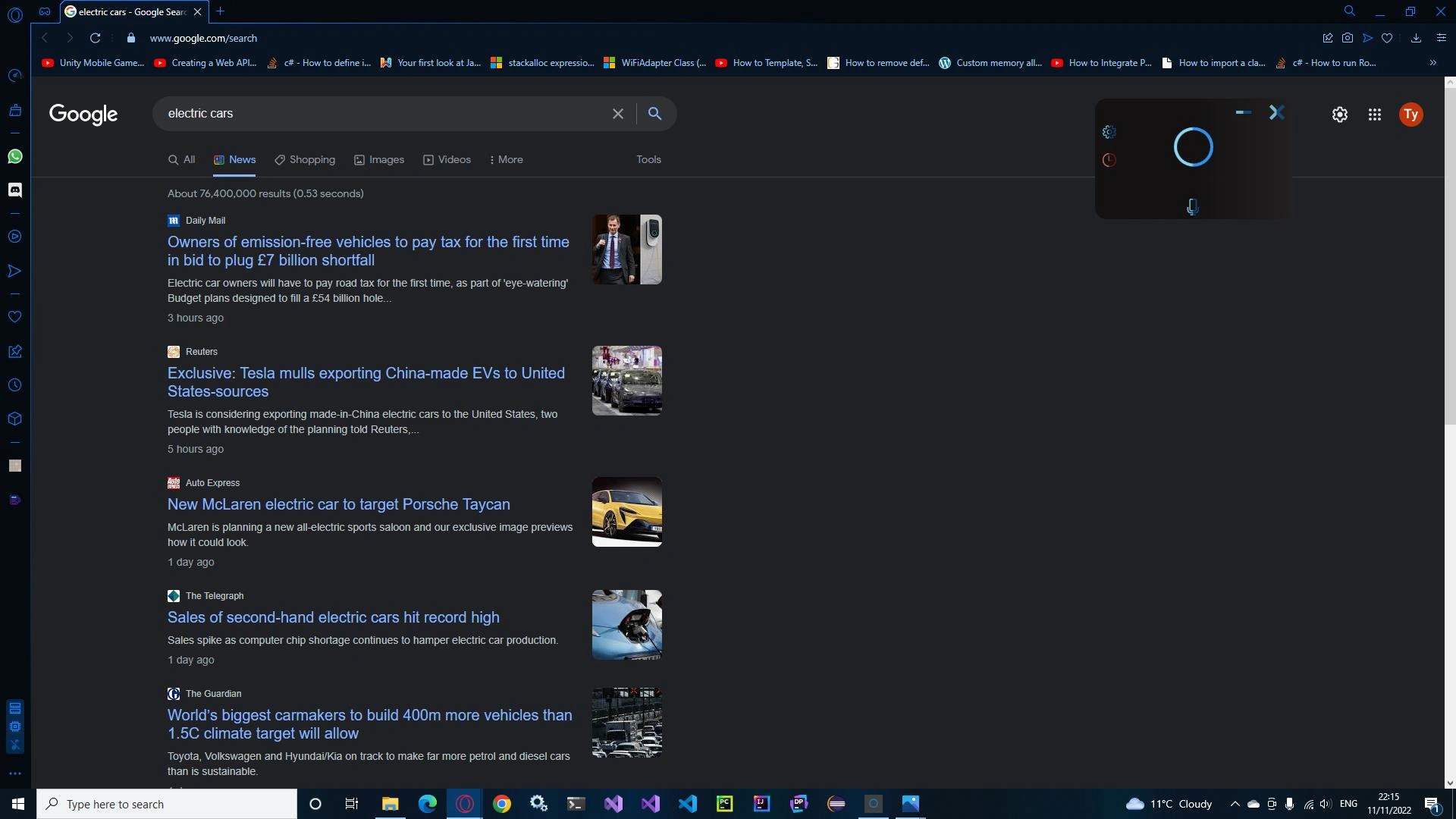
Task: Open Google account avatar Ty
Action: pyautogui.click(x=1411, y=115)
